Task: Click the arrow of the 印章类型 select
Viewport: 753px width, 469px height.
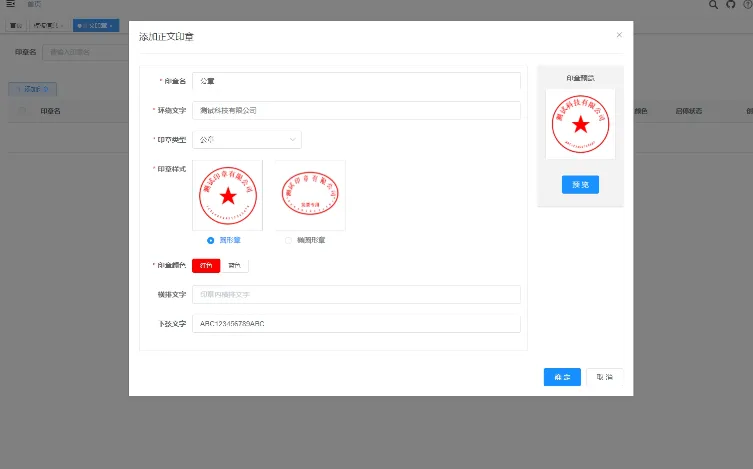Action: click(x=292, y=140)
